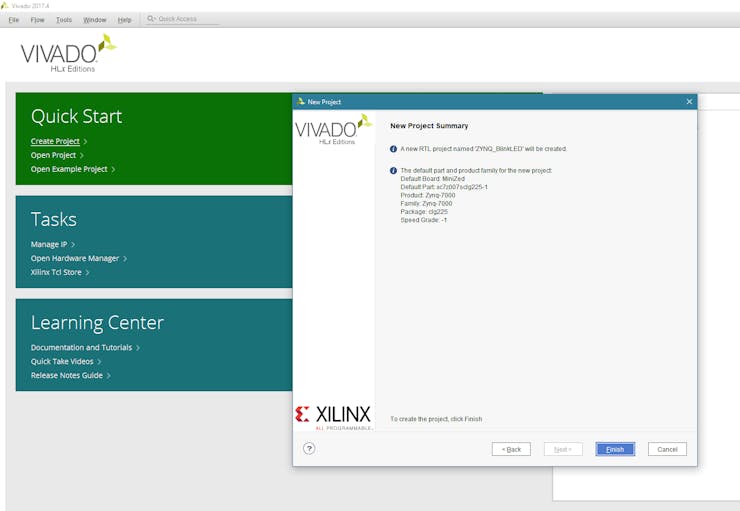Open the Window menu

94,20
